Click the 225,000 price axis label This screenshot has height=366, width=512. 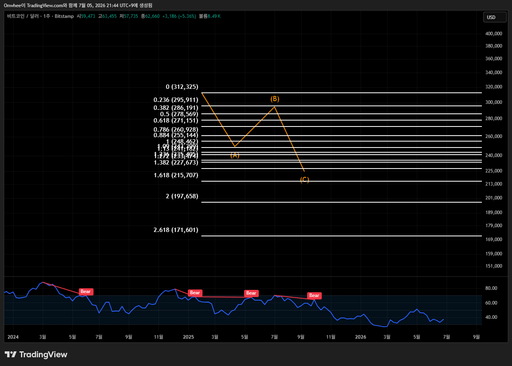(494, 171)
